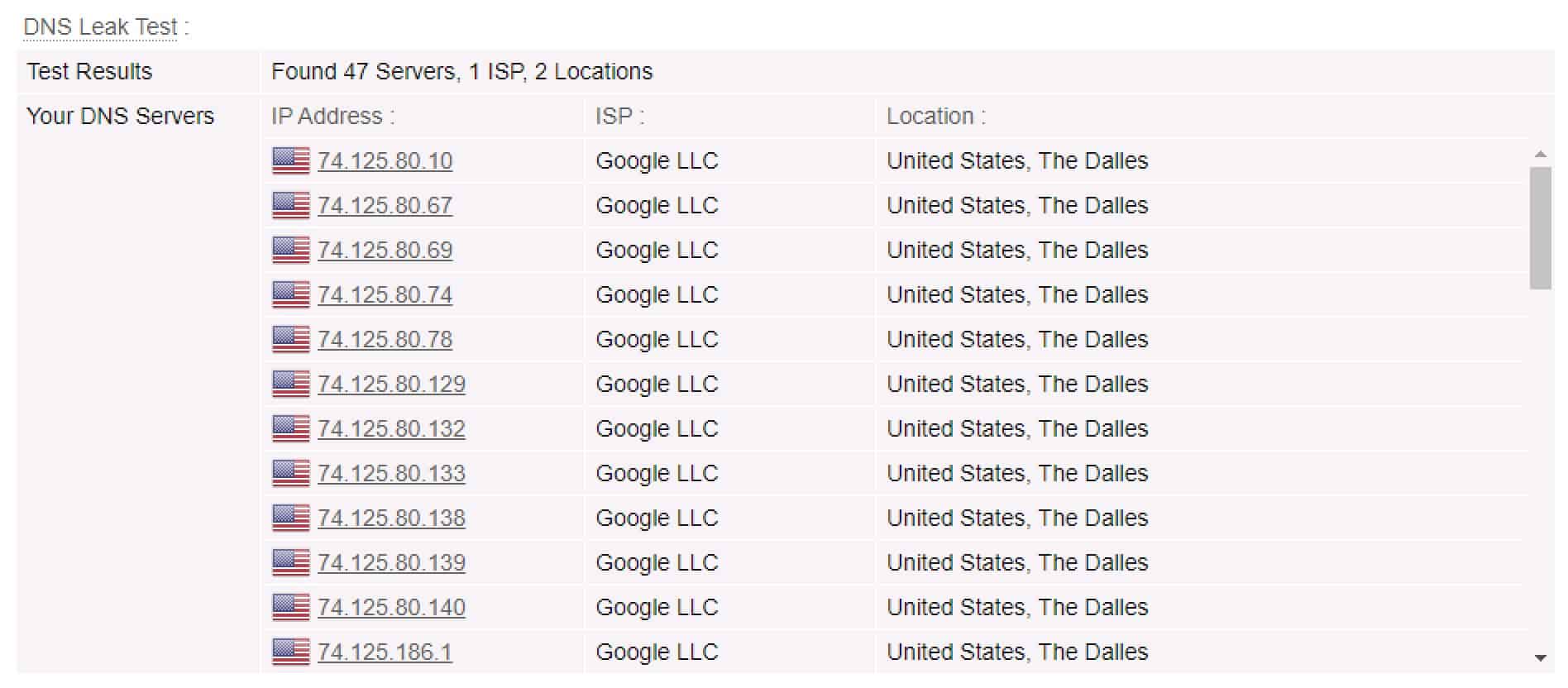Click the 74.125.80.10 address link
Viewport: 1568px width, 688px height.
[385, 160]
